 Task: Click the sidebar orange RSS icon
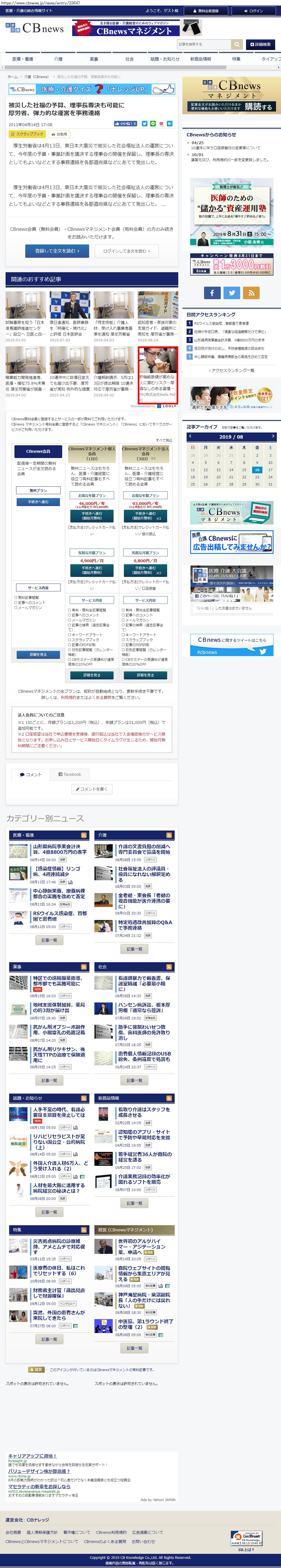click(x=252, y=293)
